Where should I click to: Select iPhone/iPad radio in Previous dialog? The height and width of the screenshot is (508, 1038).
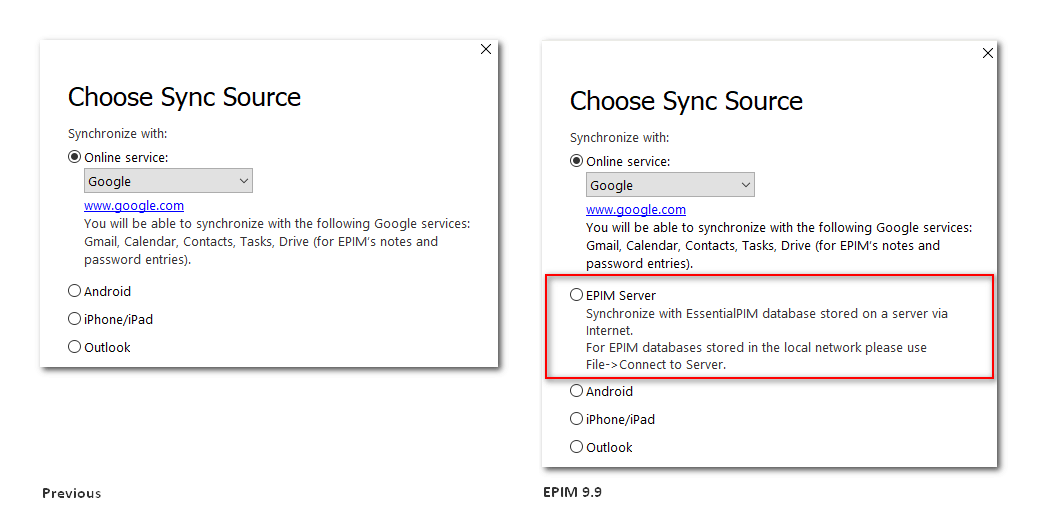pyautogui.click(x=74, y=319)
